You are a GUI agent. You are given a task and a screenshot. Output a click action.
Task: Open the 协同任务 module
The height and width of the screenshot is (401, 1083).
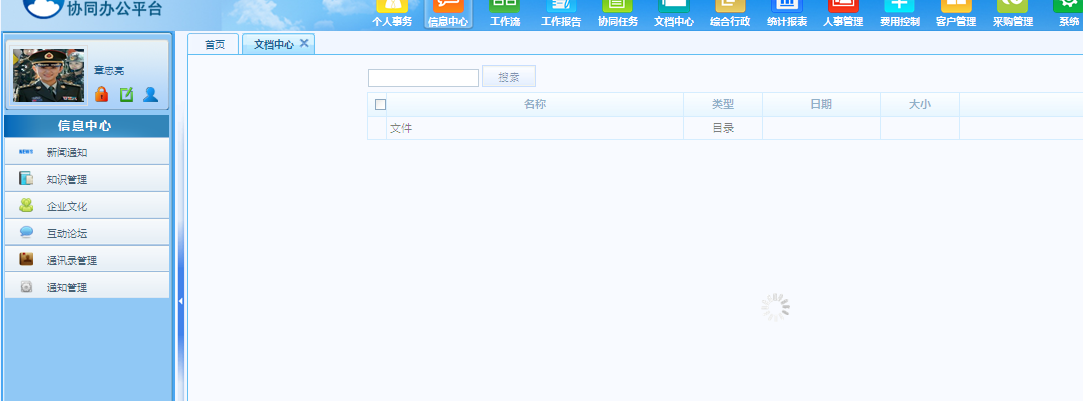coord(617,14)
